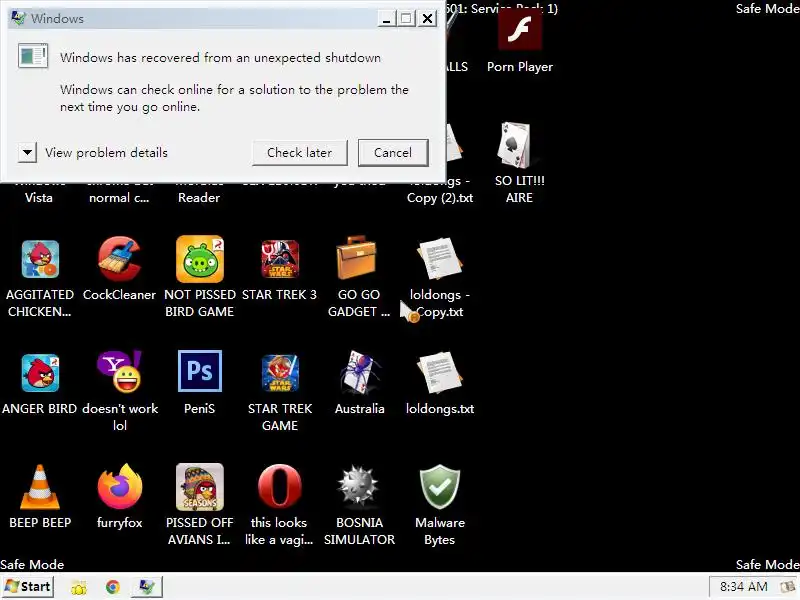Click the Cancel button in the dialog

(393, 153)
